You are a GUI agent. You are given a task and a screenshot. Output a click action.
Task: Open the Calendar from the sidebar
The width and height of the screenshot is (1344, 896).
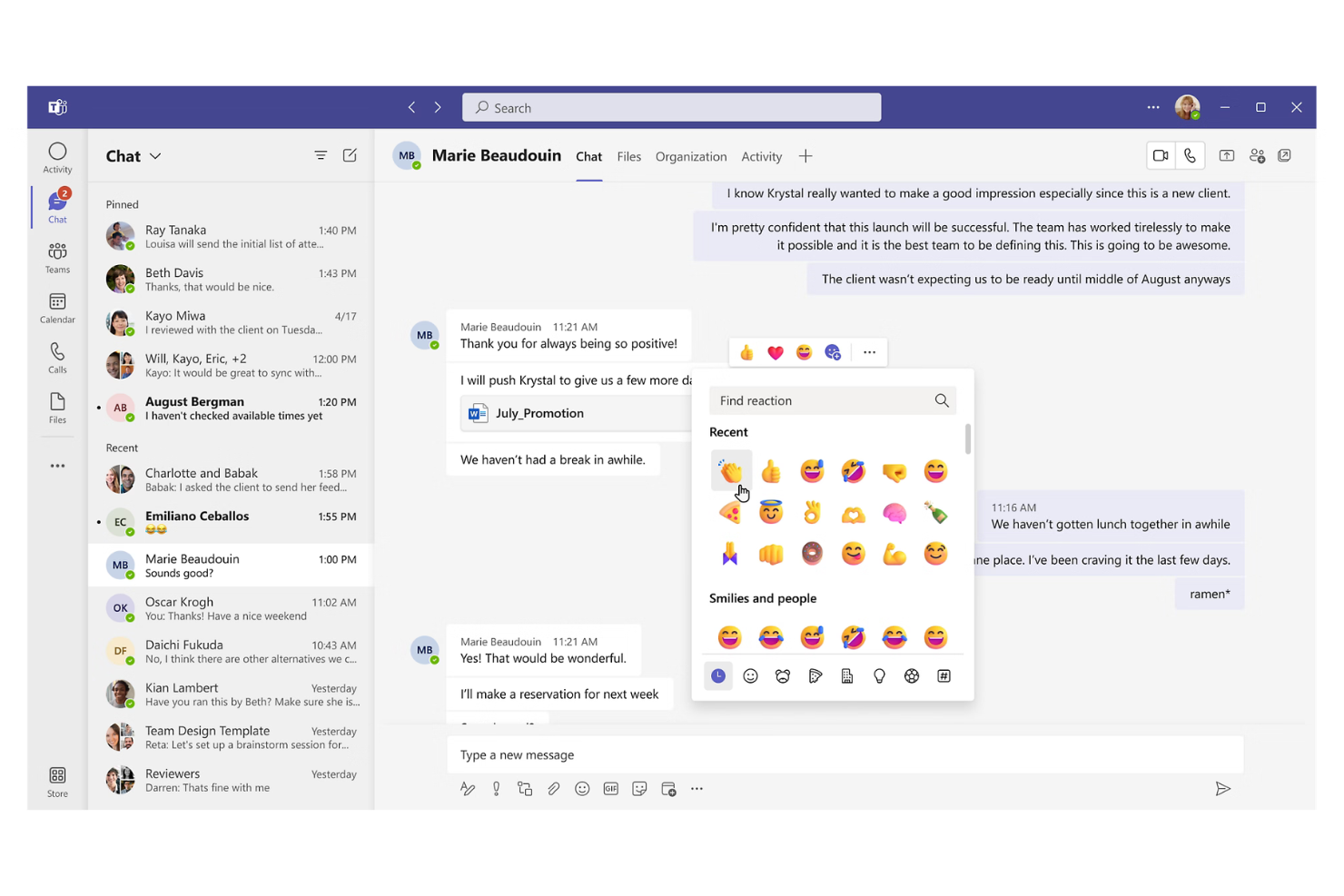(56, 308)
